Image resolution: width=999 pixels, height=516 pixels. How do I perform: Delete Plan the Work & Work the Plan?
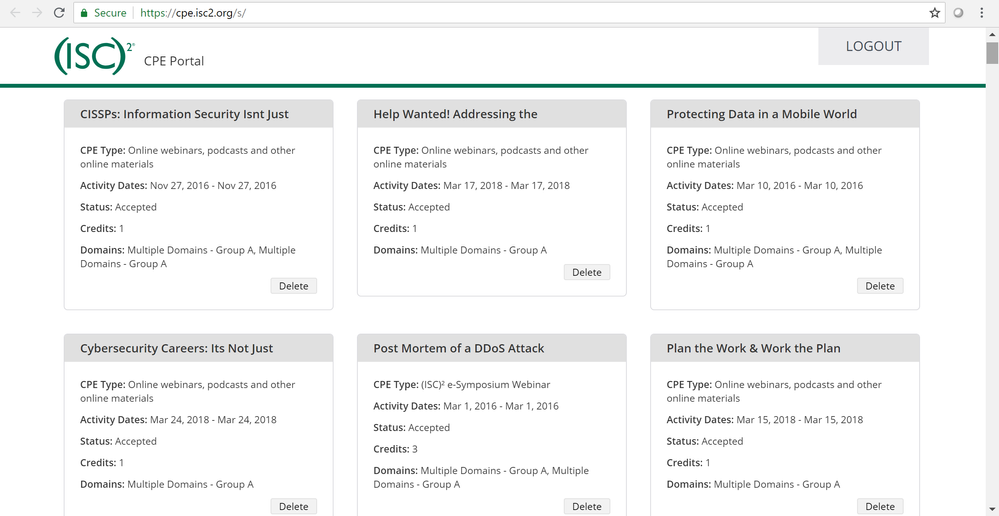point(879,506)
